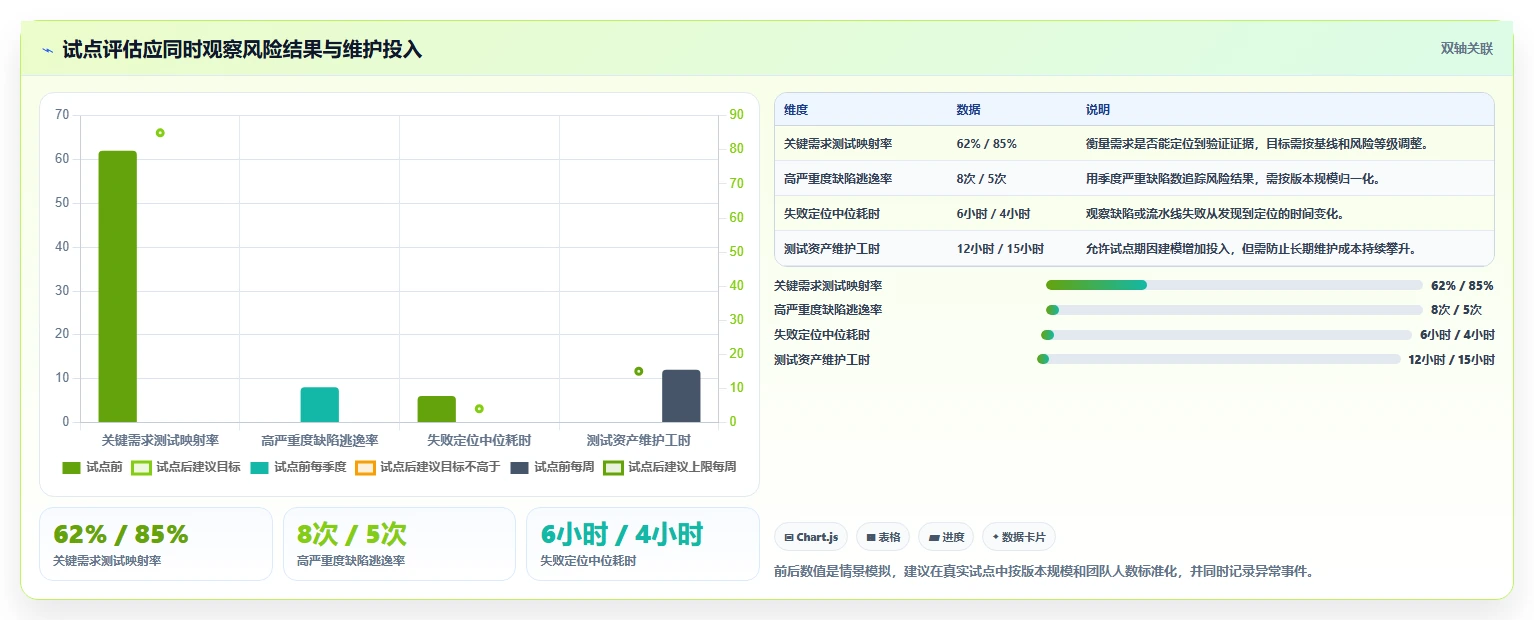The width and height of the screenshot is (1534, 620).
Task: Click the small green 失败定位中位耗时 bar
Action: pyautogui.click(x=437, y=409)
